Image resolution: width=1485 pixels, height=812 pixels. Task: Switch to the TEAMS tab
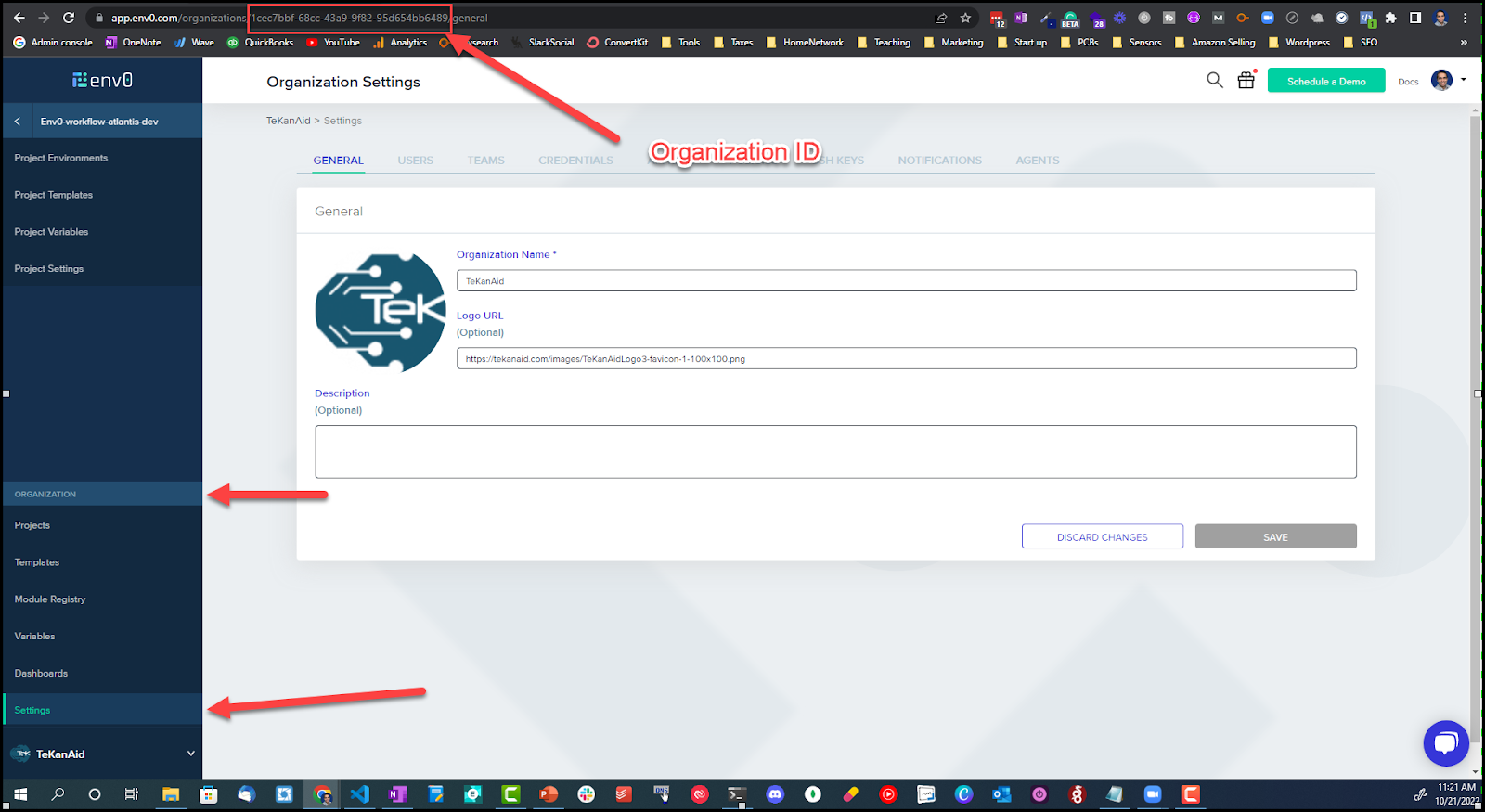click(x=486, y=161)
